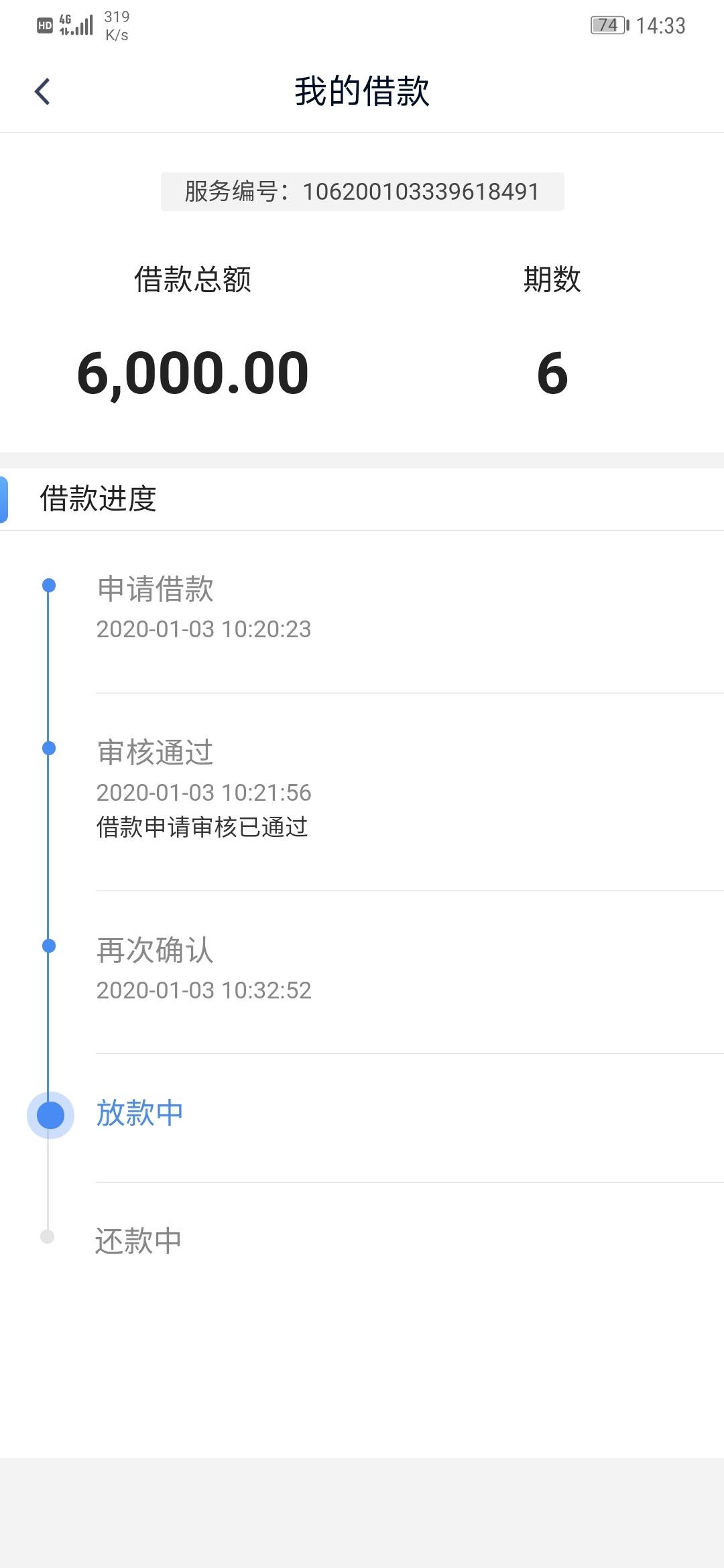Open the 审核通过 step entry
Screen dimensions: 724x1568
coord(410,792)
